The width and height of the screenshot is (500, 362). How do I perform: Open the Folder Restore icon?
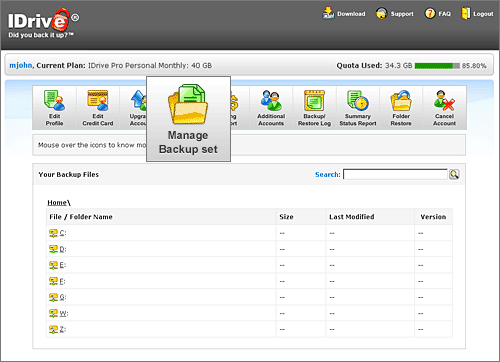click(x=401, y=100)
